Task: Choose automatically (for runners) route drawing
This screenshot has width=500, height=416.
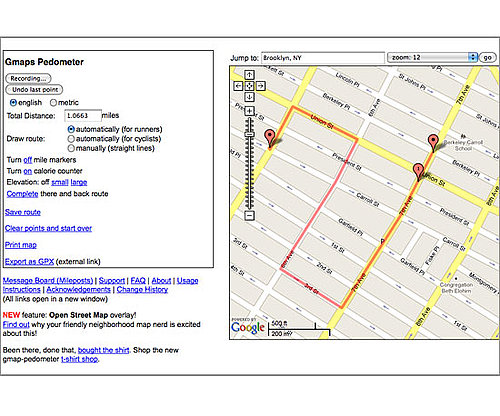Action: (71, 129)
